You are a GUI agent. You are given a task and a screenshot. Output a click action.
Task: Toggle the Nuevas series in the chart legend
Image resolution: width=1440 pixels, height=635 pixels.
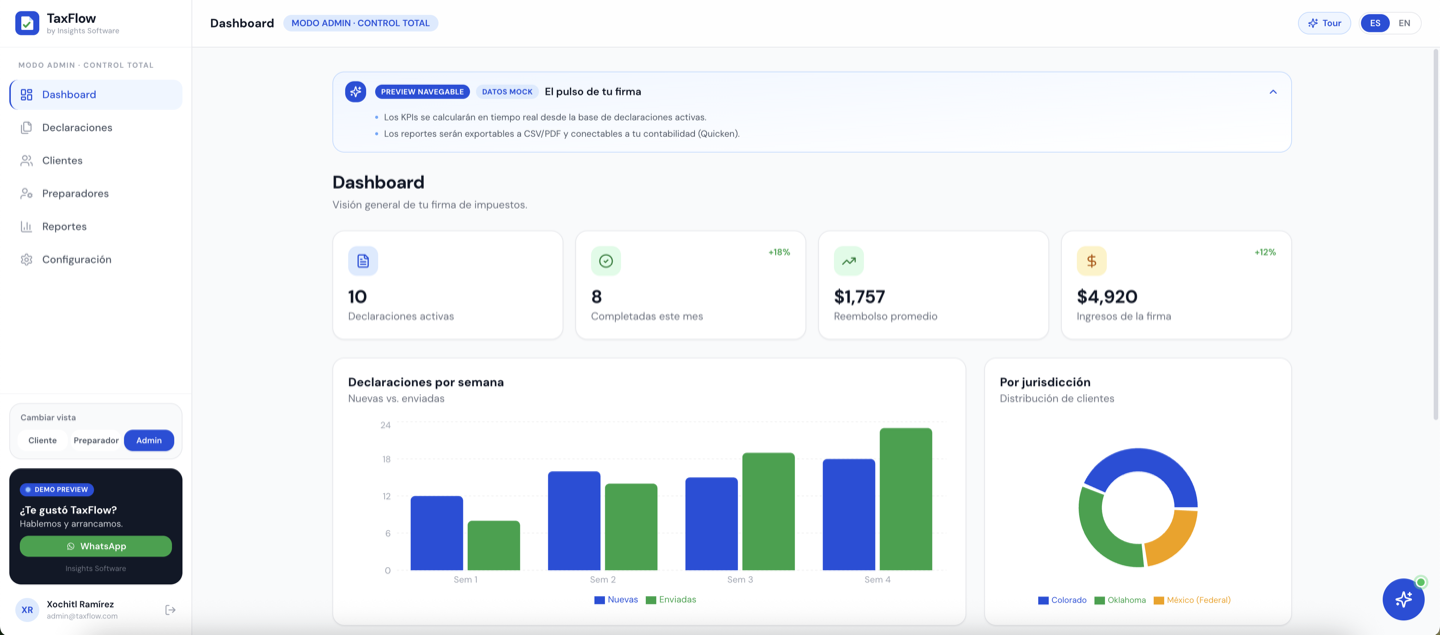(616, 600)
